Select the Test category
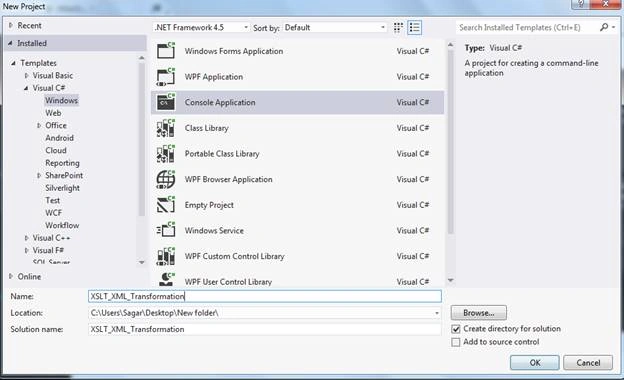 pyautogui.click(x=53, y=201)
